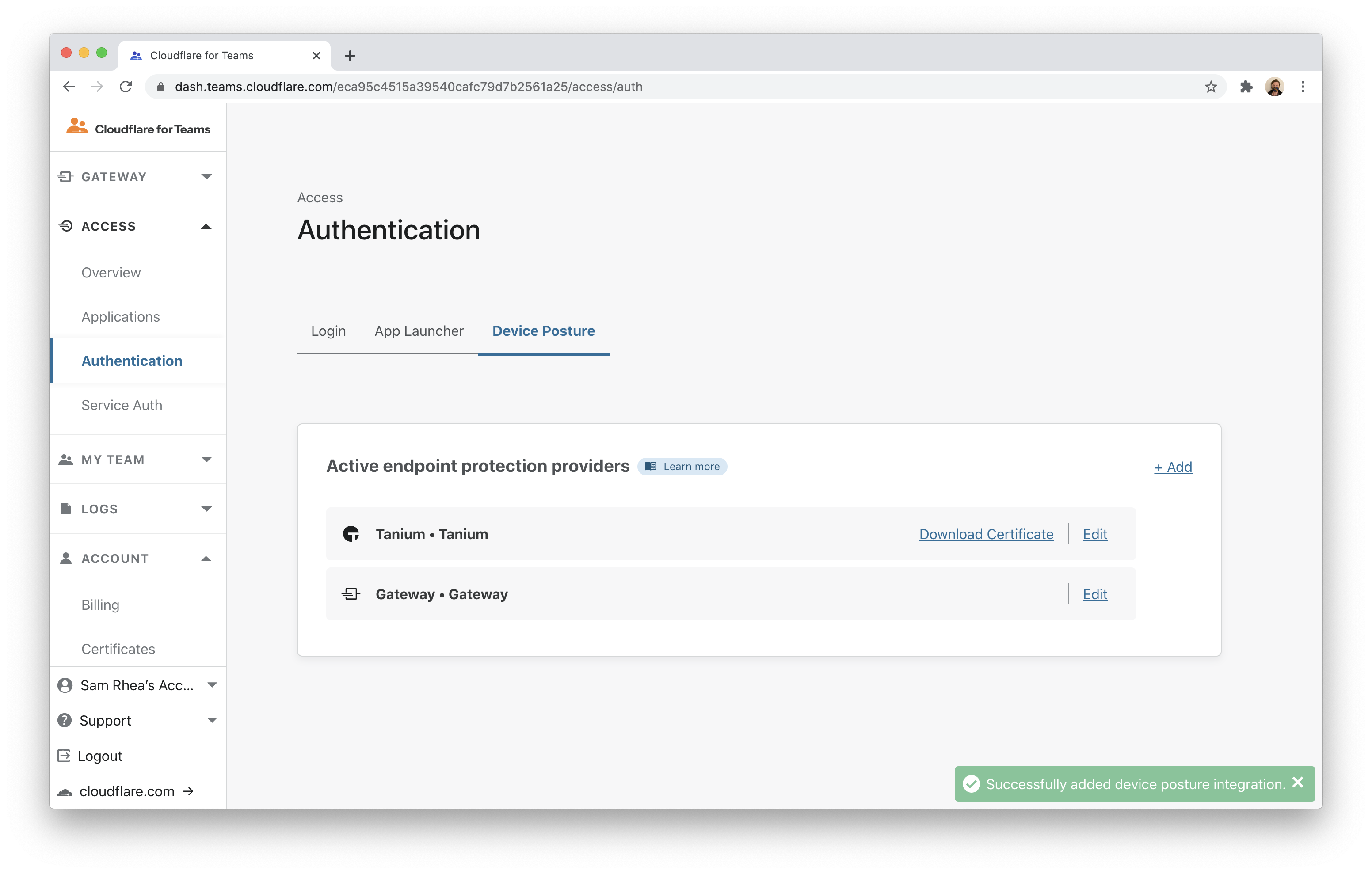Expand the Gateway sidebar section
This screenshot has height=874, width=1372.
[206, 177]
